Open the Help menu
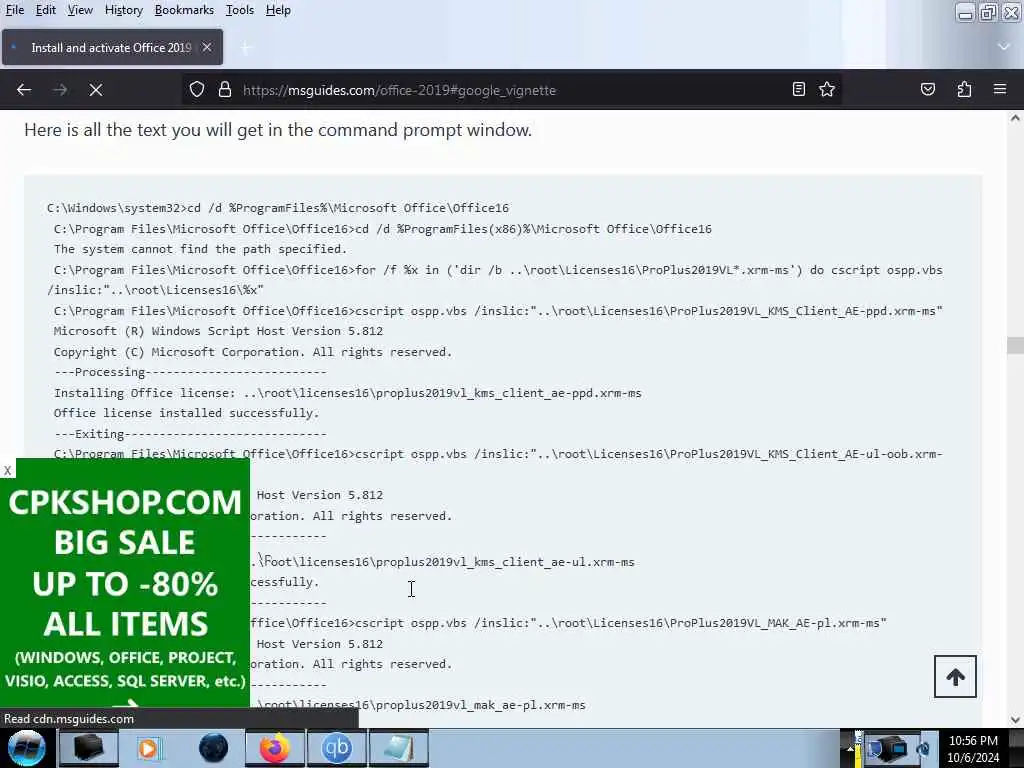The image size is (1024, 768). pyautogui.click(x=278, y=10)
